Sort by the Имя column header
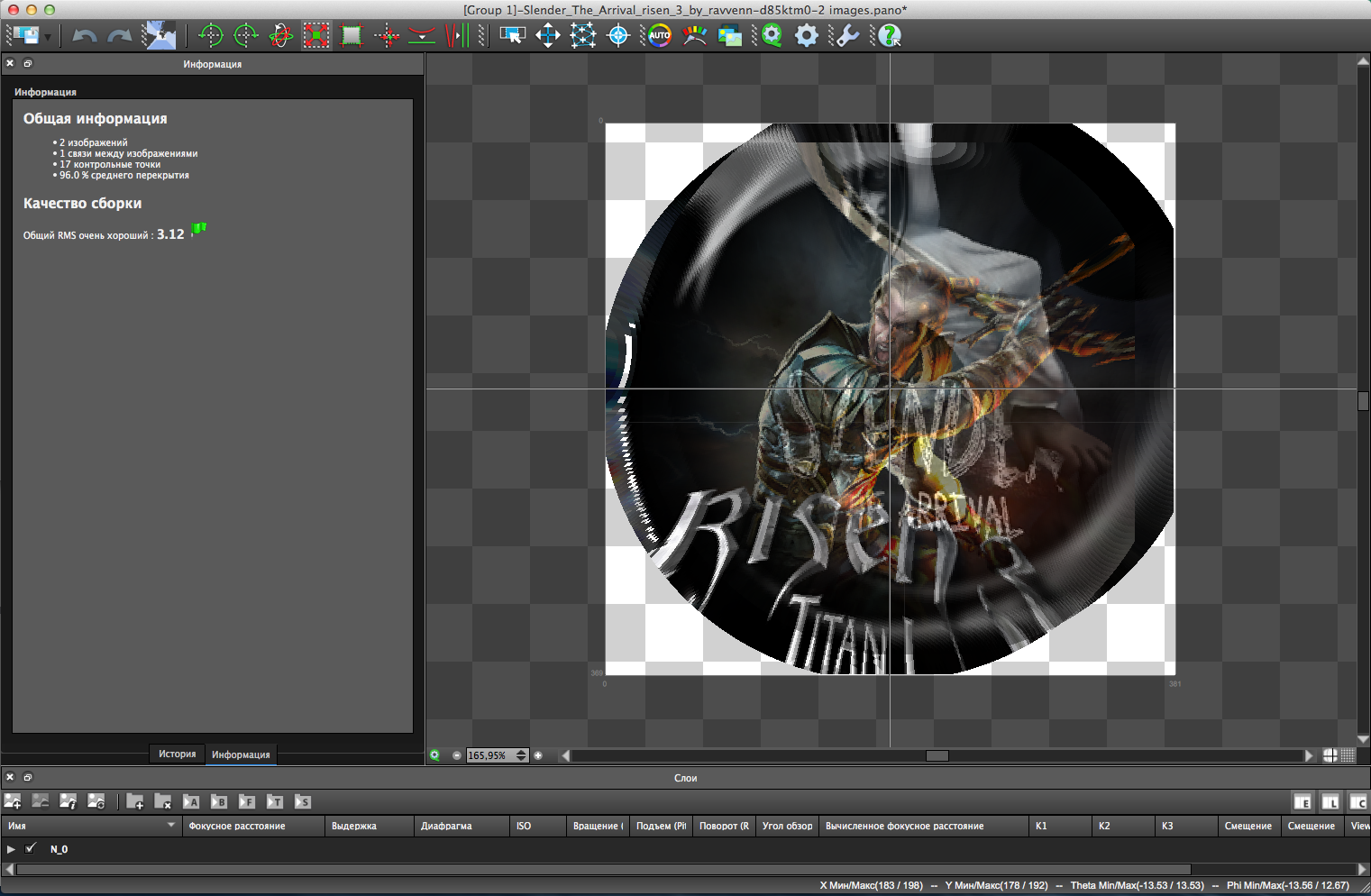The image size is (1371, 896). [x=91, y=826]
